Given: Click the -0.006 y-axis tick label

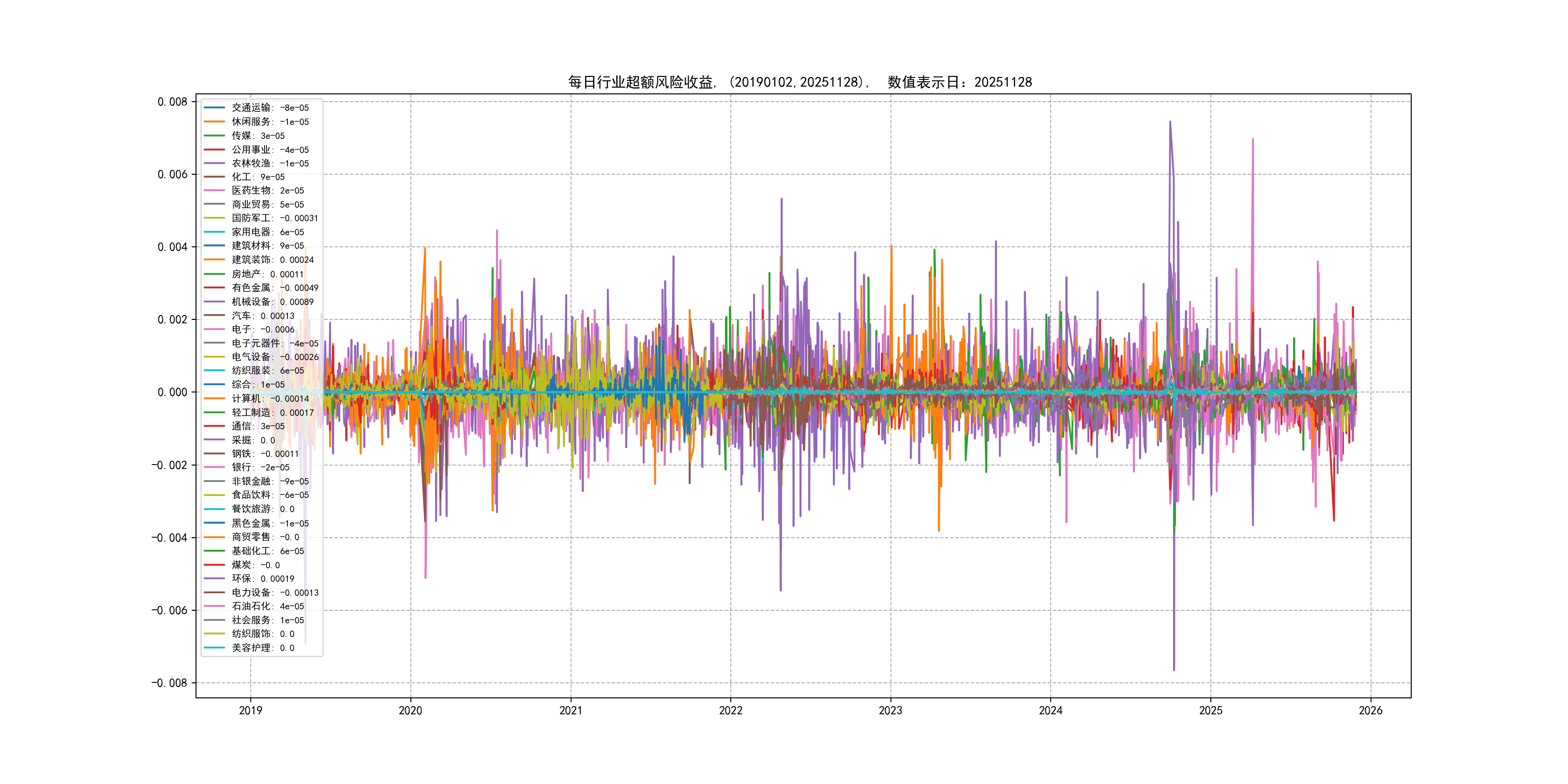Looking at the screenshot, I should click(x=169, y=611).
